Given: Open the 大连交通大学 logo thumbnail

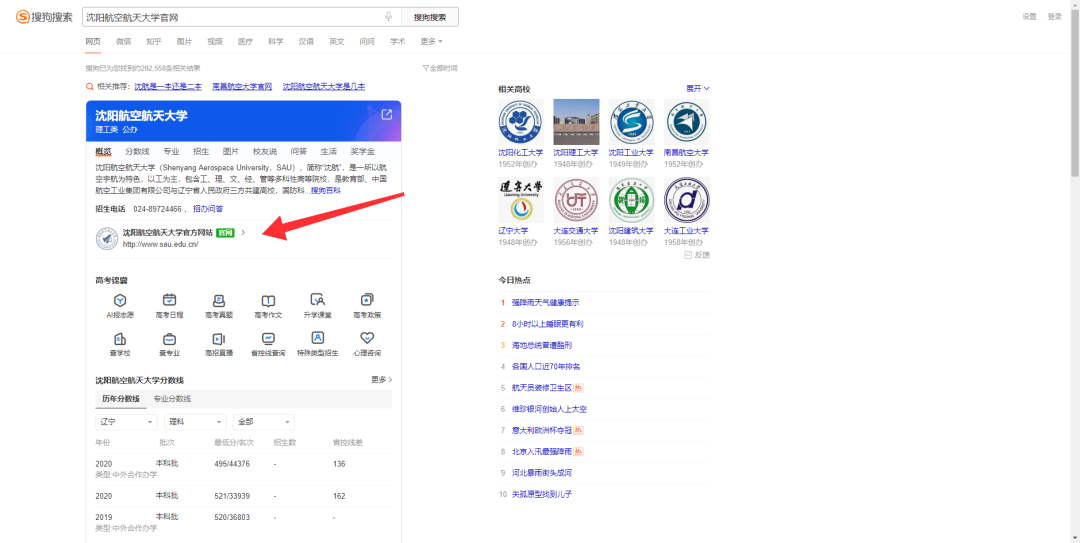Looking at the screenshot, I should [576, 200].
